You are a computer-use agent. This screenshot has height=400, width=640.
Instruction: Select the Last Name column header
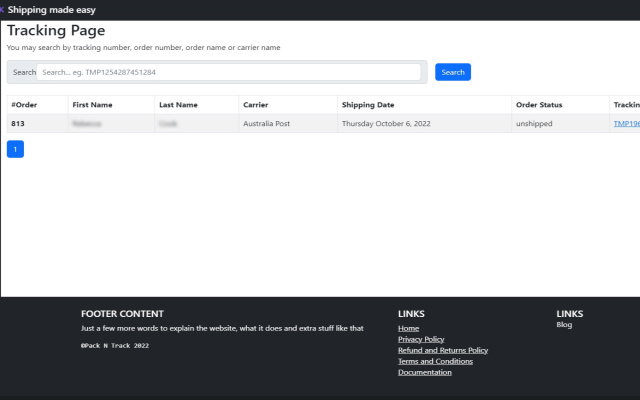(178, 105)
